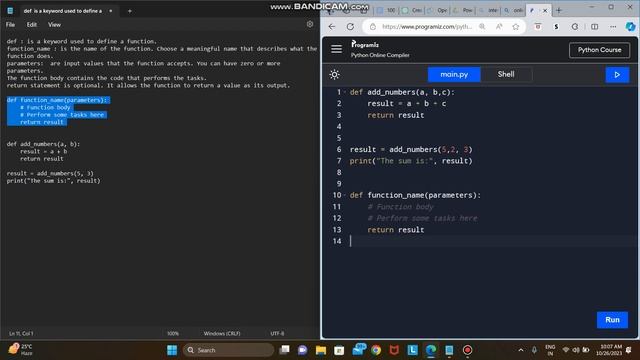
Task: Open Task View on taskbar
Action: pos(284,350)
